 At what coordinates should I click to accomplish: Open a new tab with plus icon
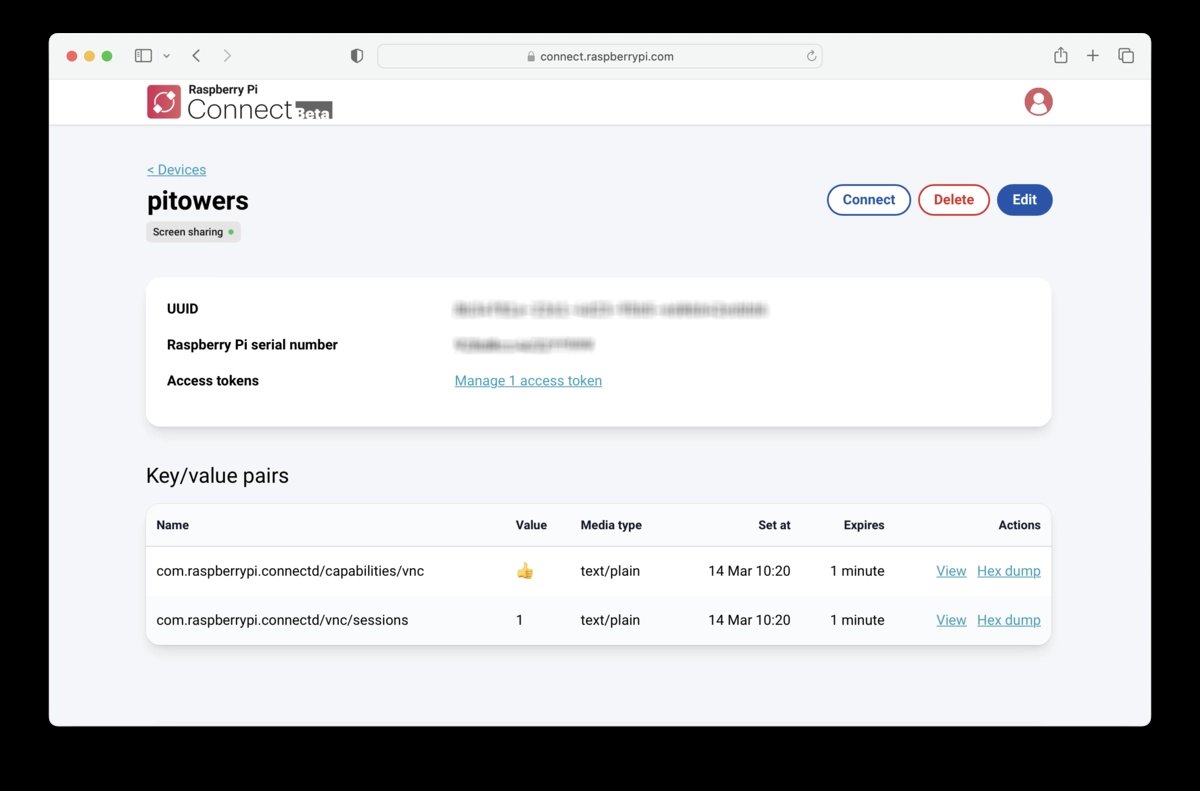[x=1093, y=56]
